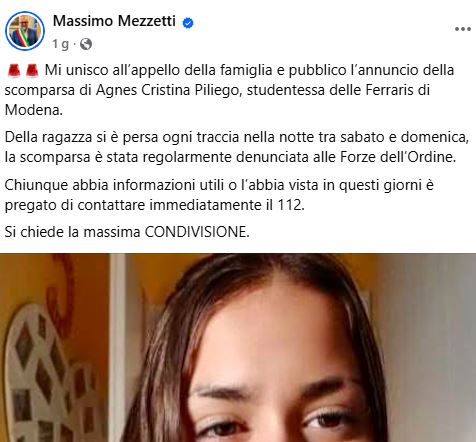476x442 pixels.
Task: Open Massimo Mezzetti's profile picture
Action: click(25, 31)
